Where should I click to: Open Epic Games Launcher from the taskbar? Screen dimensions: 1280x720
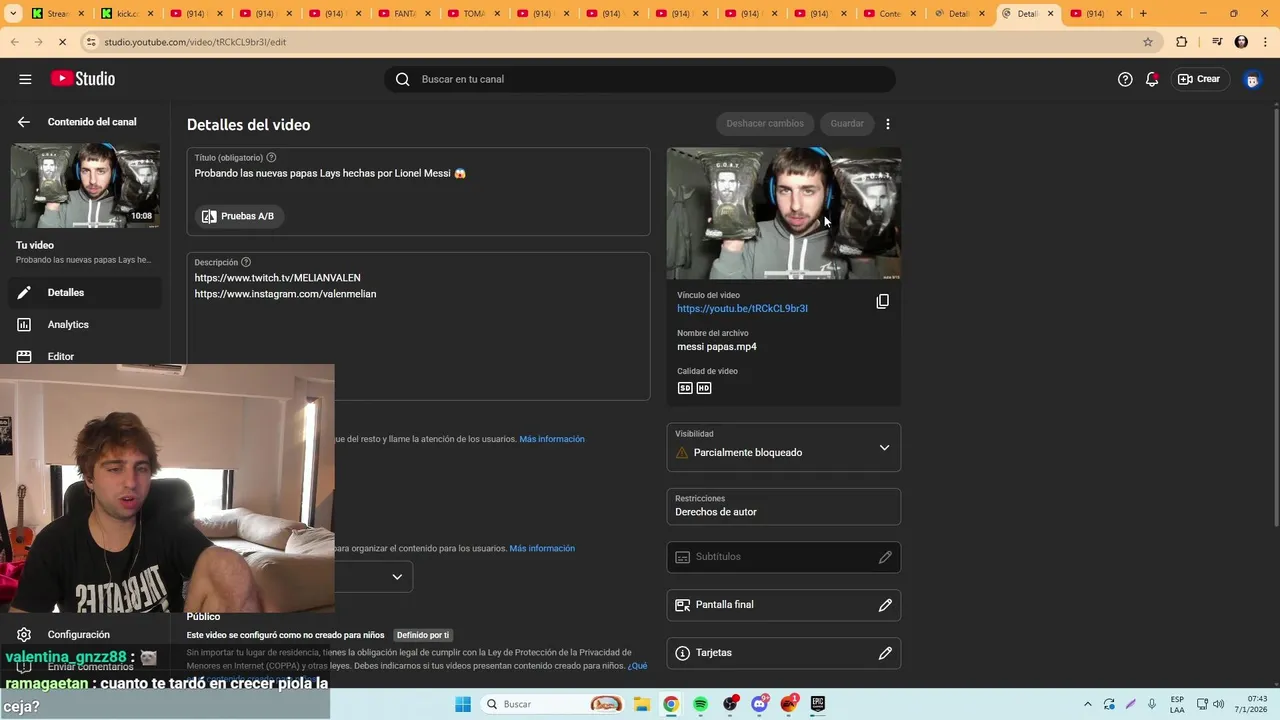[x=818, y=704]
